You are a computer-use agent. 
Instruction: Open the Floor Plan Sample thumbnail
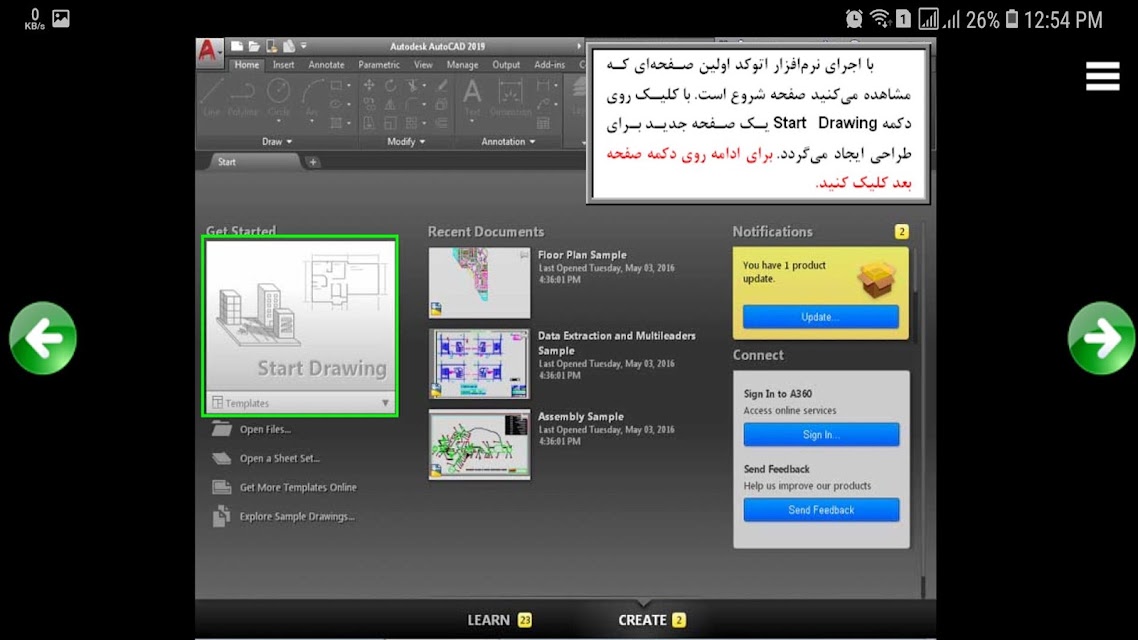479,283
